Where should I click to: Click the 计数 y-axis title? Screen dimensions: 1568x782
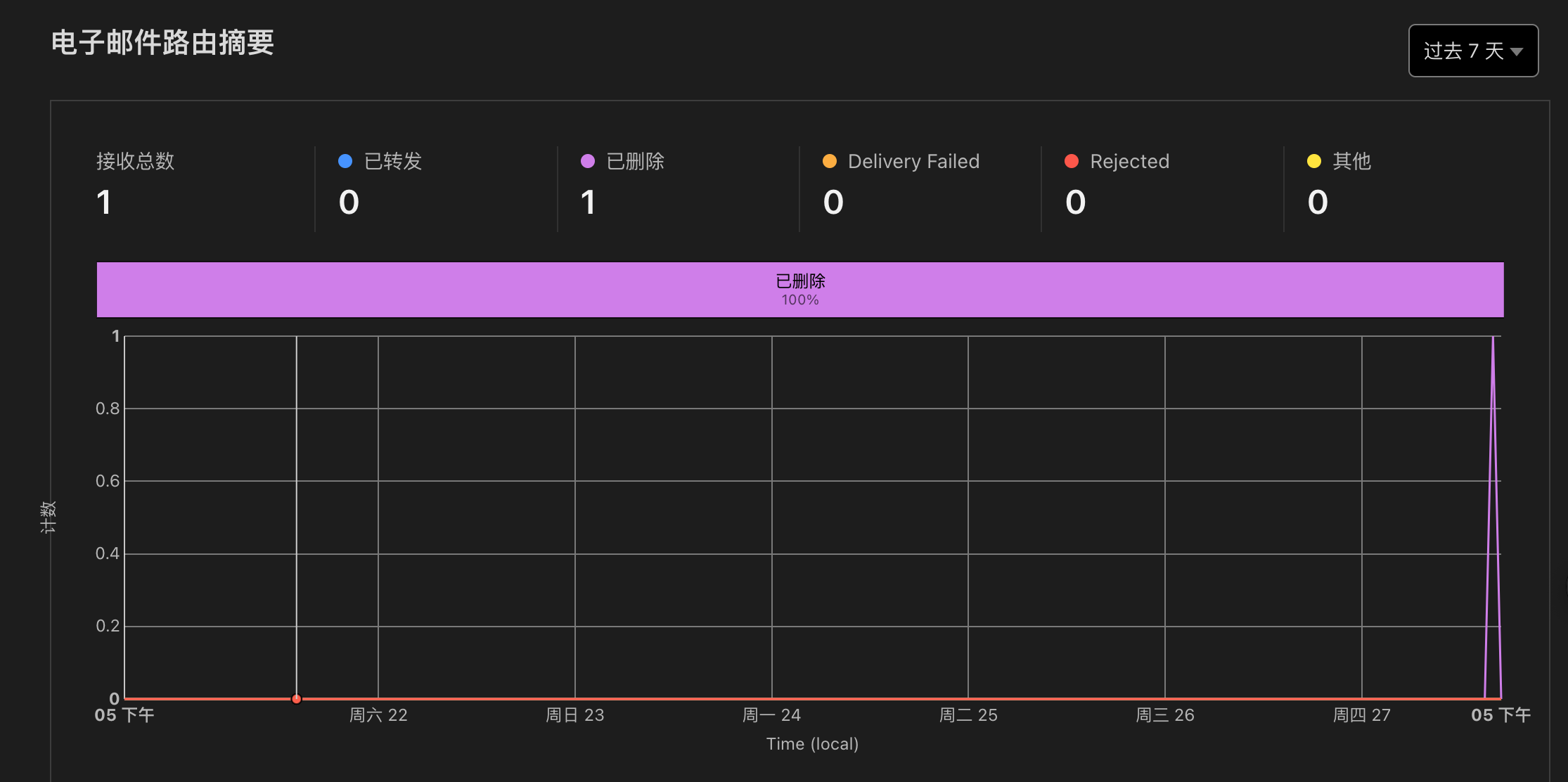tap(48, 517)
